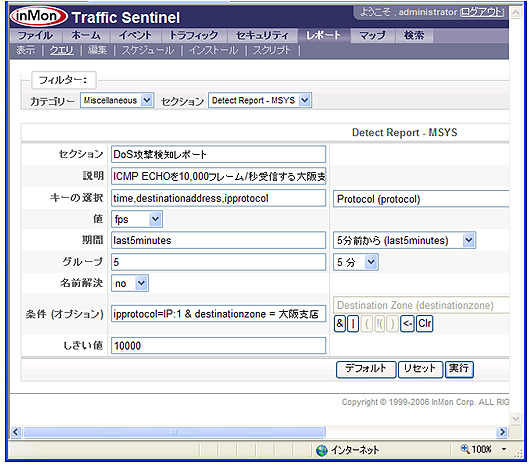Select the スケジュール submenu item
Image resolution: width=530 pixels, height=466 pixels.
point(148,50)
